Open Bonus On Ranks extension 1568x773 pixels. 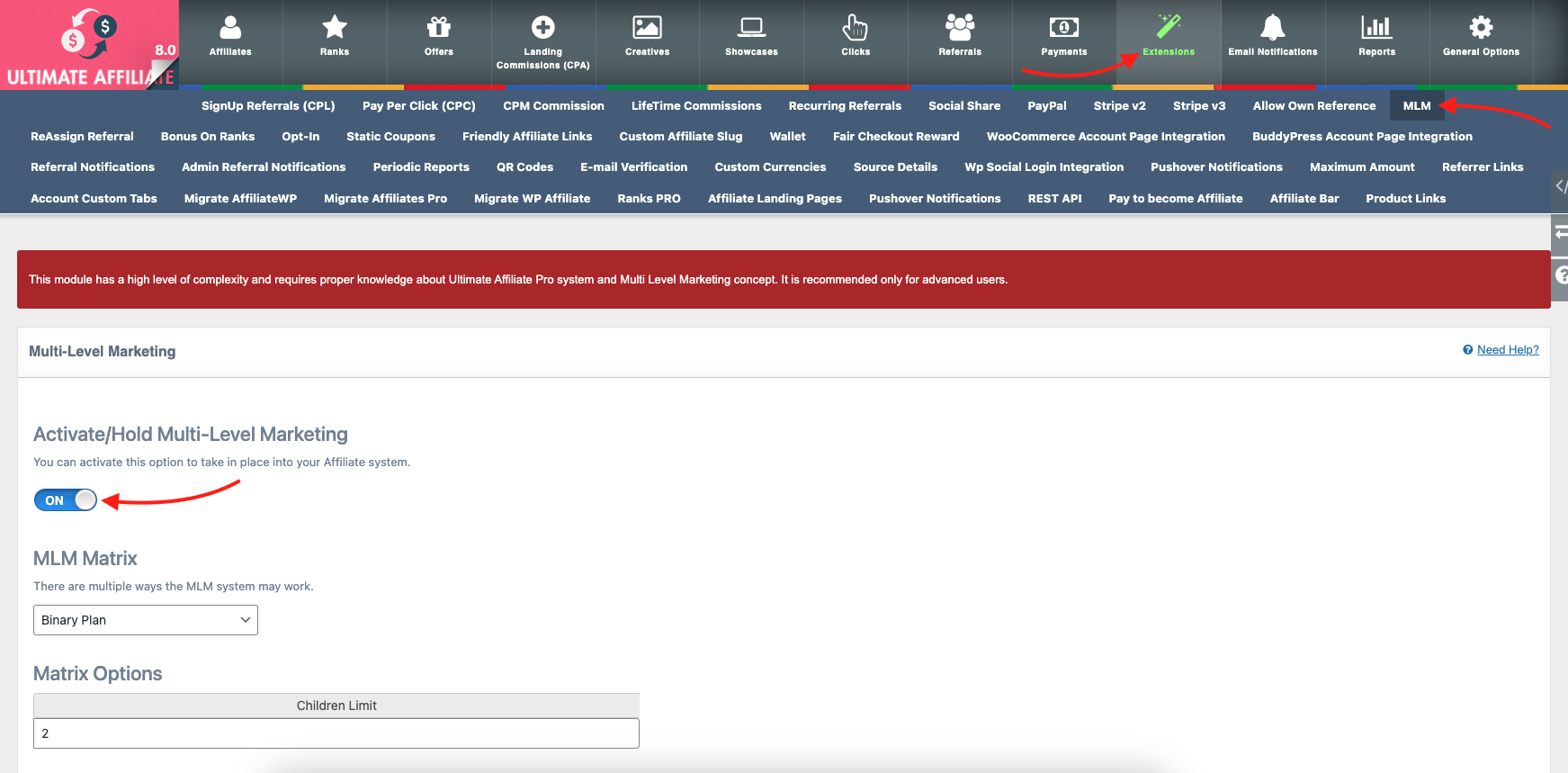pos(208,137)
